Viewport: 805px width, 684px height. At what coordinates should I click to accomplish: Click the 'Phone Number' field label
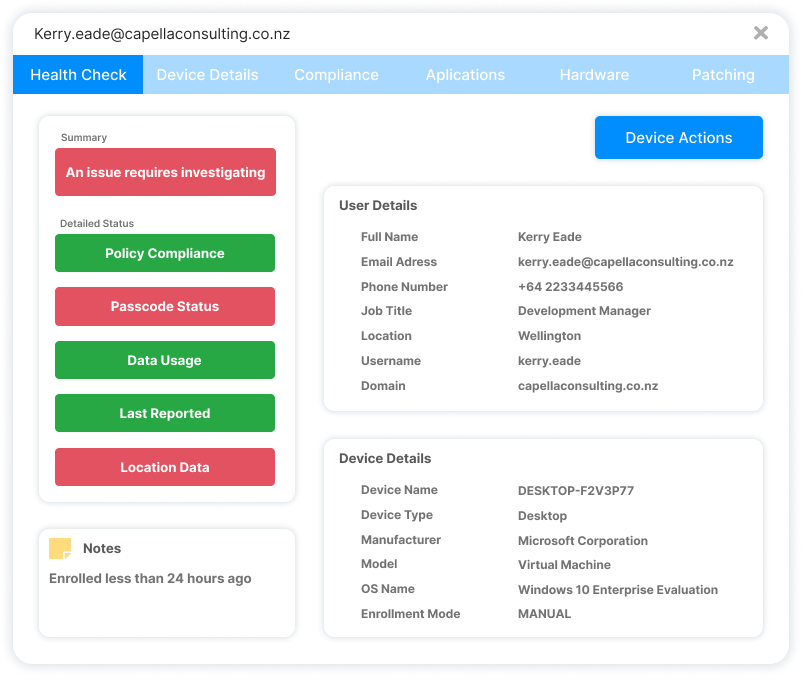(404, 287)
